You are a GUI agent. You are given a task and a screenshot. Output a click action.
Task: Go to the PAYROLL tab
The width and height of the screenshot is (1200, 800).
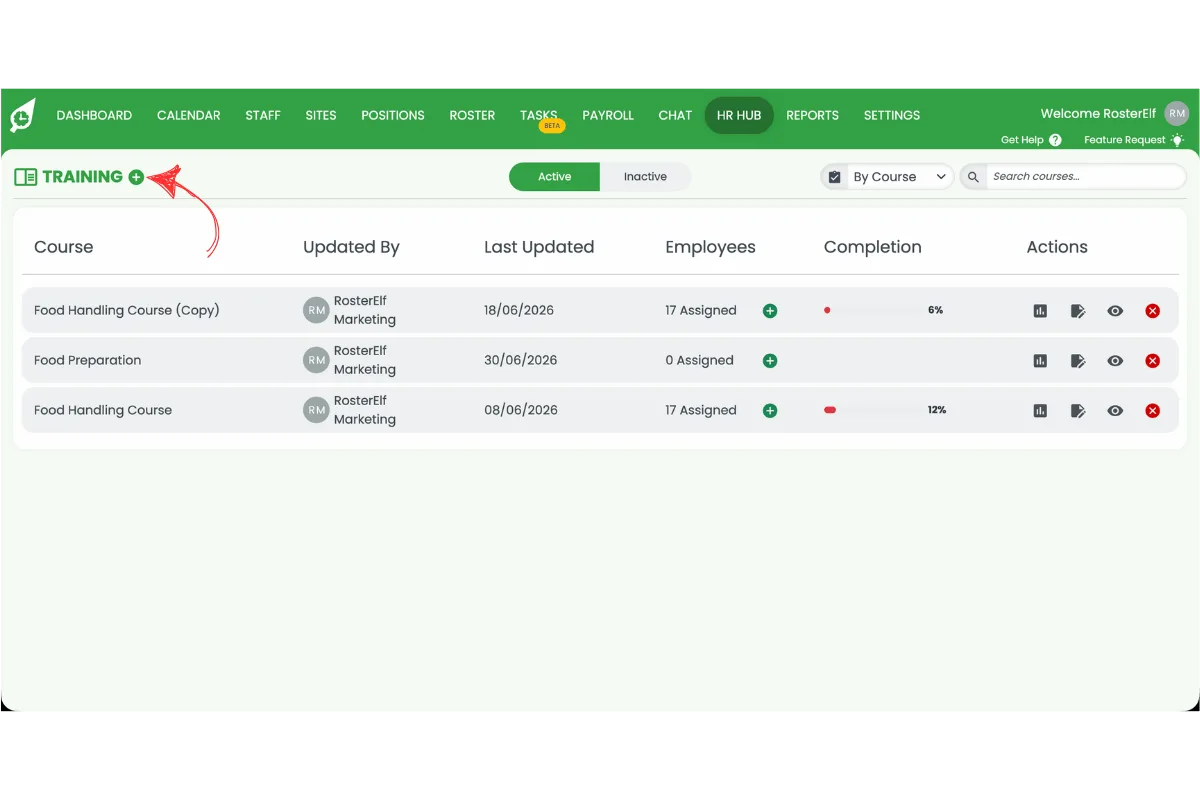point(608,115)
